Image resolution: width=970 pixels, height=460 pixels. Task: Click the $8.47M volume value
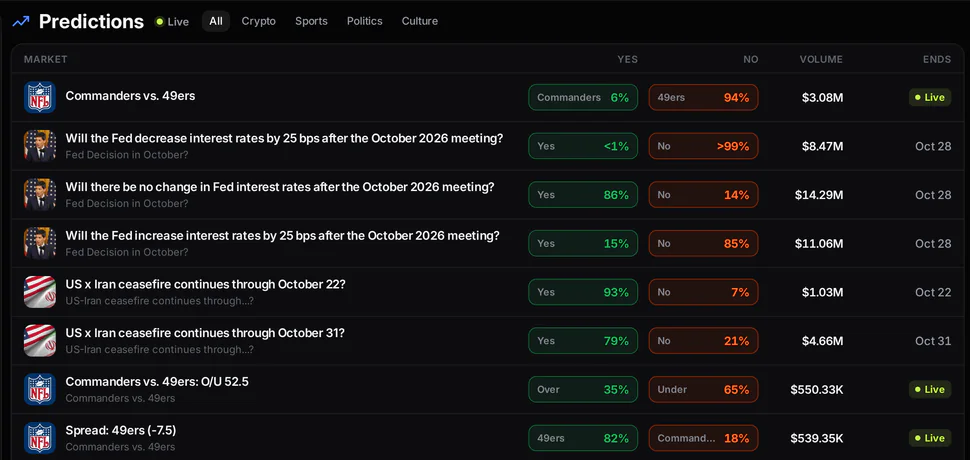pos(822,147)
